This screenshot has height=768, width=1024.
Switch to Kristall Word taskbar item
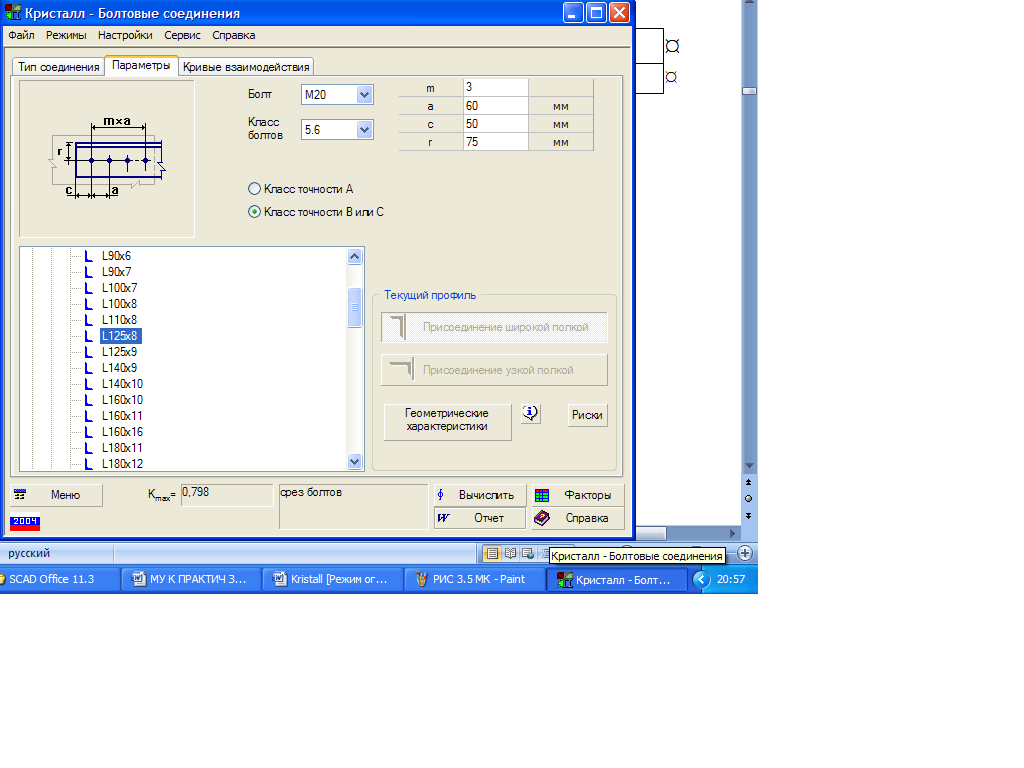tap(332, 579)
